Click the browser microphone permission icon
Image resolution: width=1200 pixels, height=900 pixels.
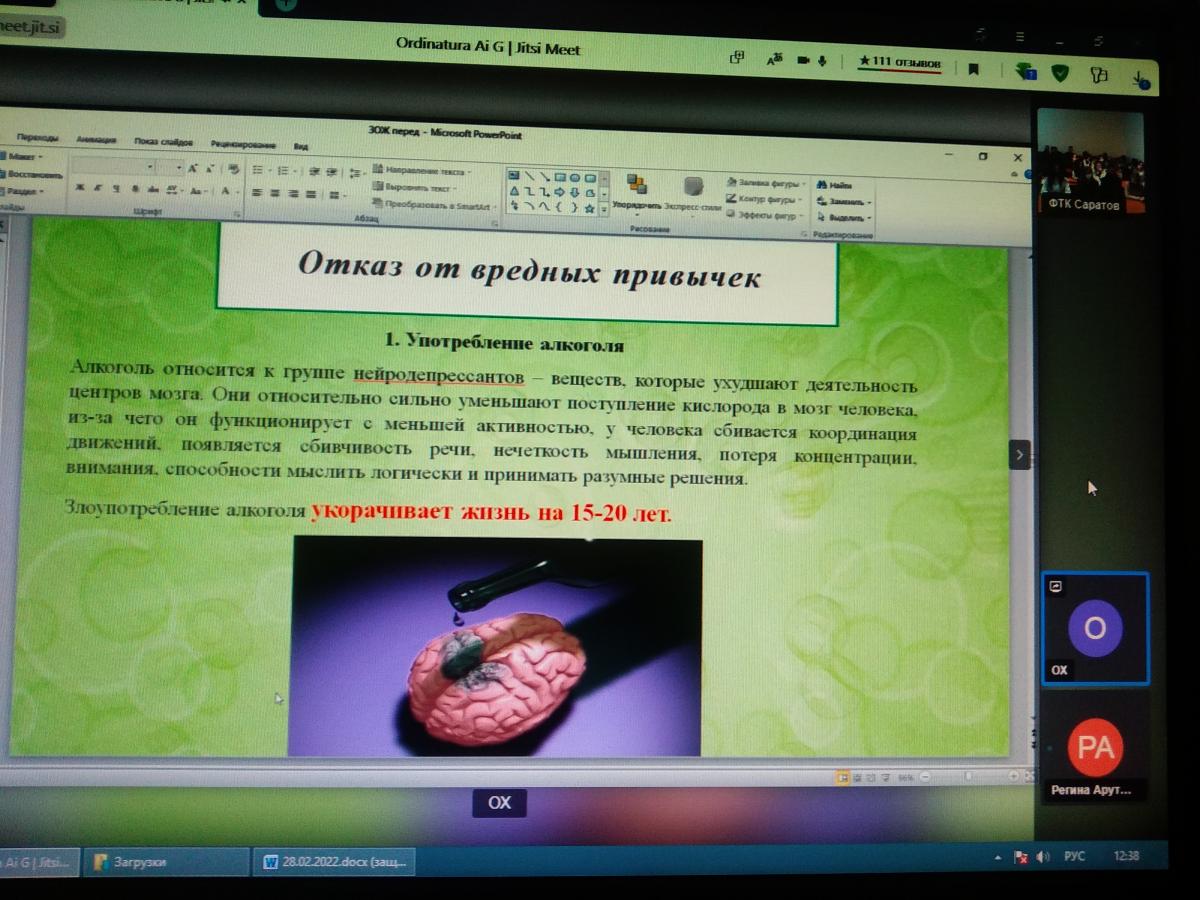click(822, 62)
